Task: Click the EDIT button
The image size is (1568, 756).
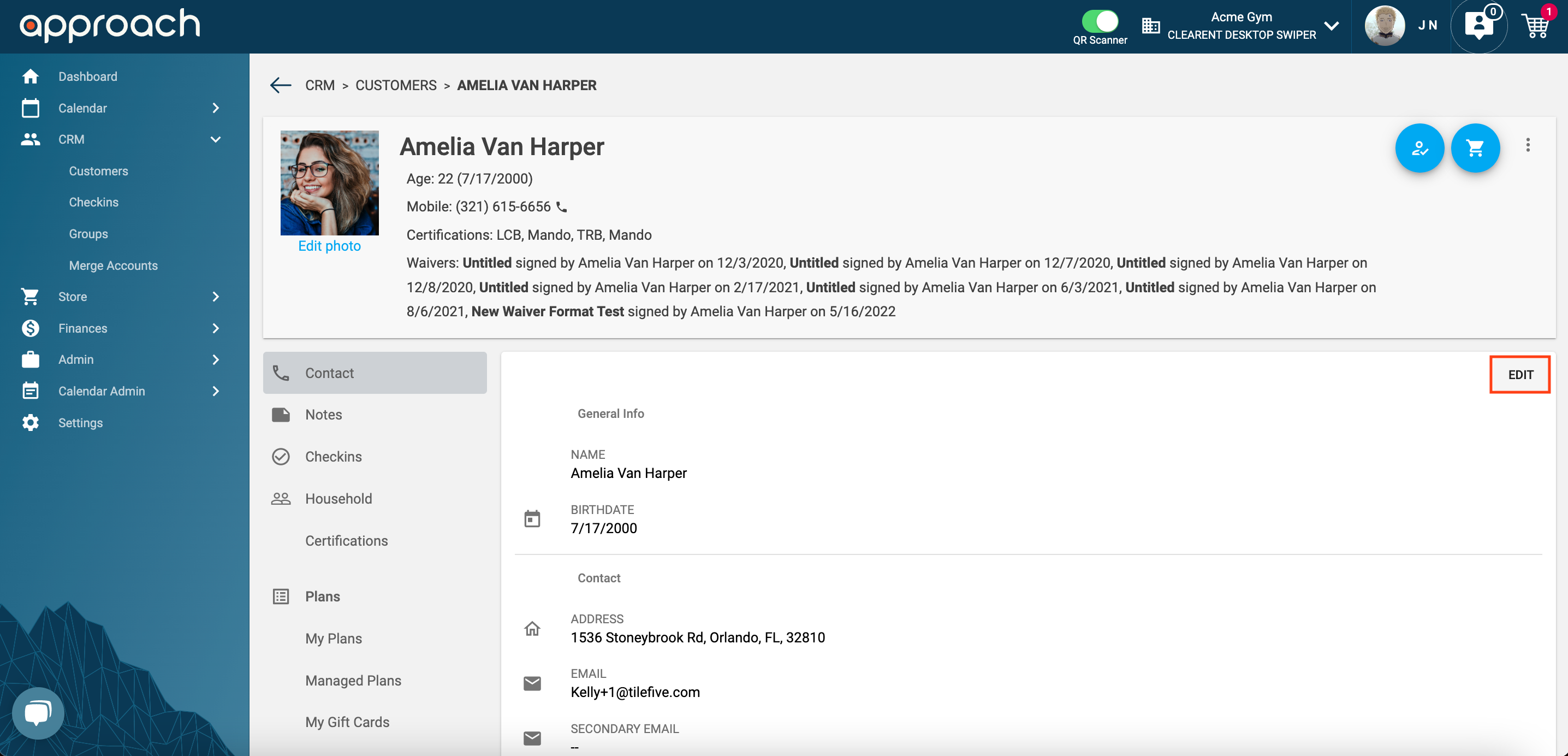Action: 1521,375
